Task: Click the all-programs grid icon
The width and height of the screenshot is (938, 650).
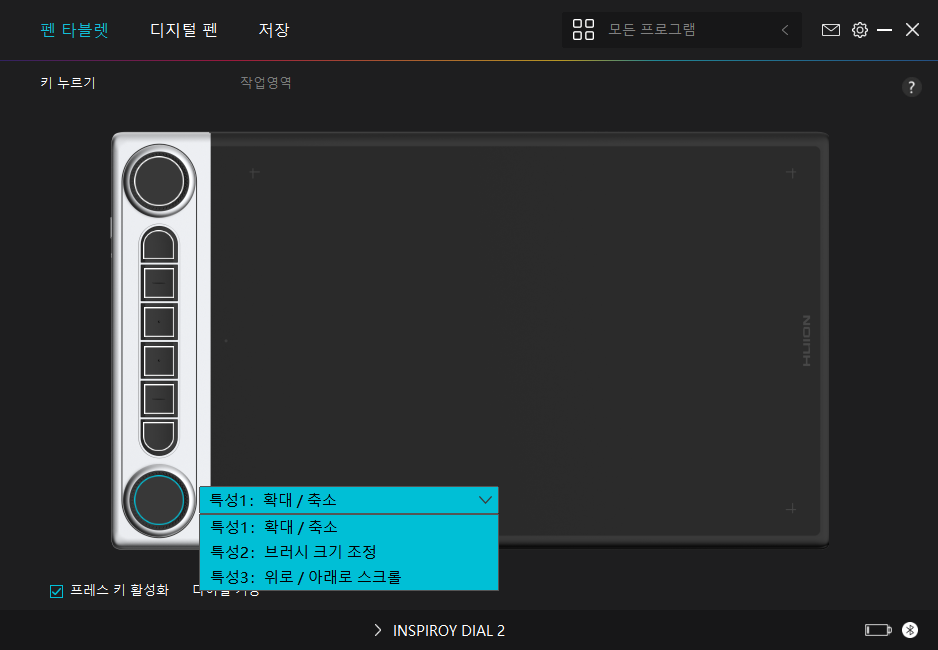Action: click(583, 30)
